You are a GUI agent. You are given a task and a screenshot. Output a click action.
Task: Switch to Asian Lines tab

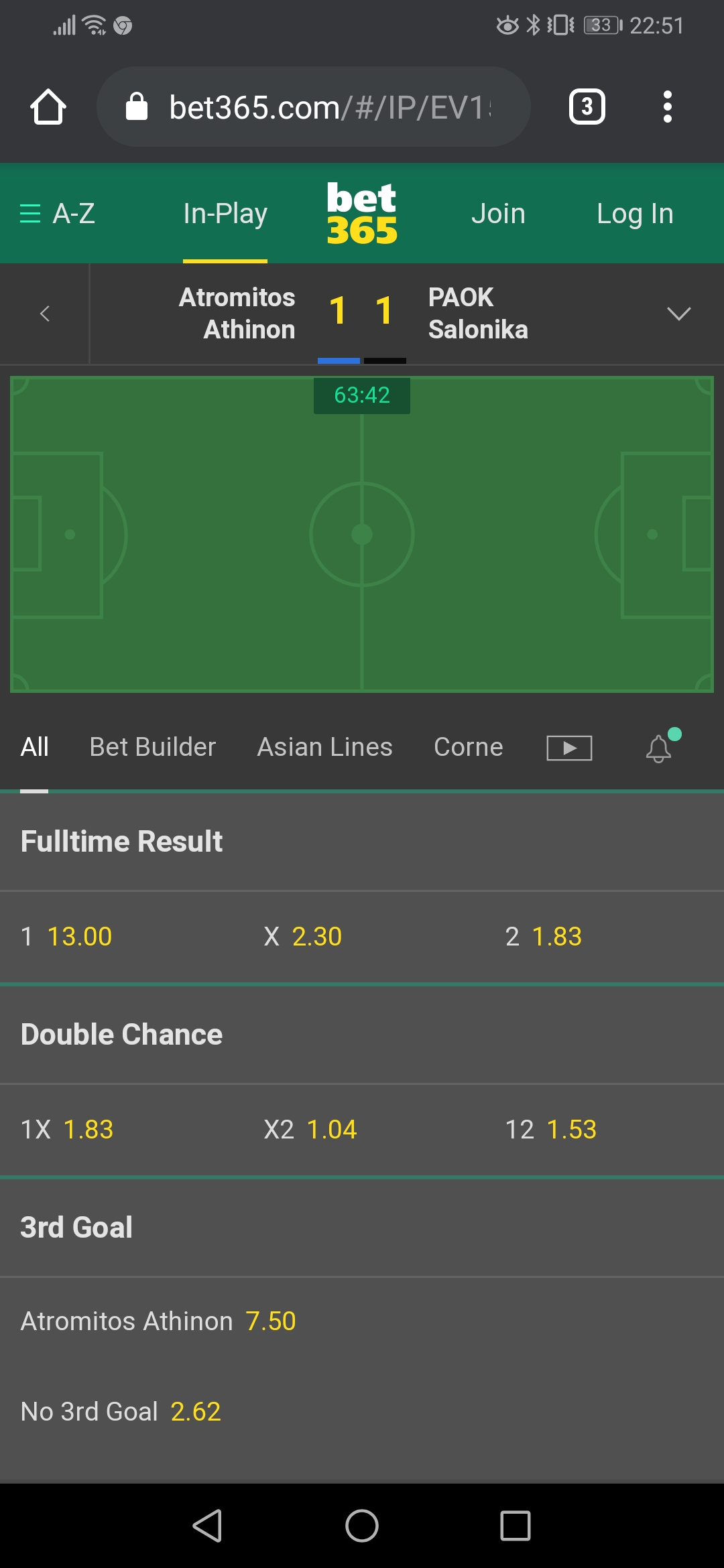point(324,747)
